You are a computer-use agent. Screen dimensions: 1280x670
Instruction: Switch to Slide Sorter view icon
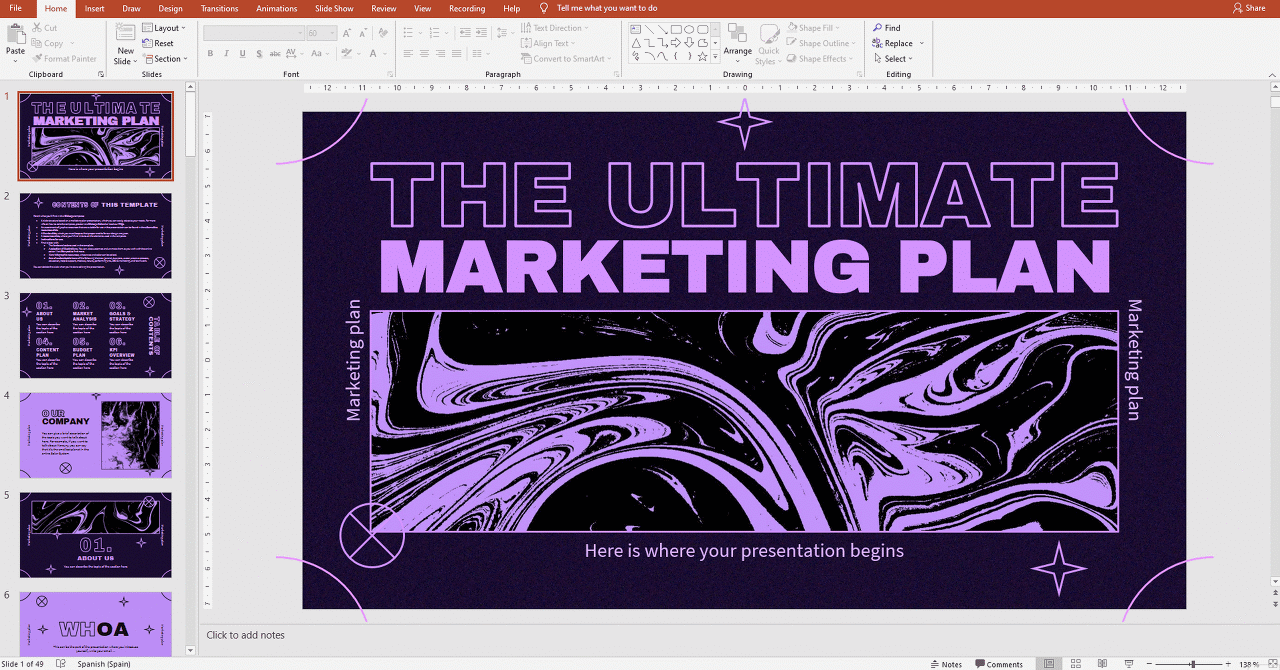tap(1076, 664)
